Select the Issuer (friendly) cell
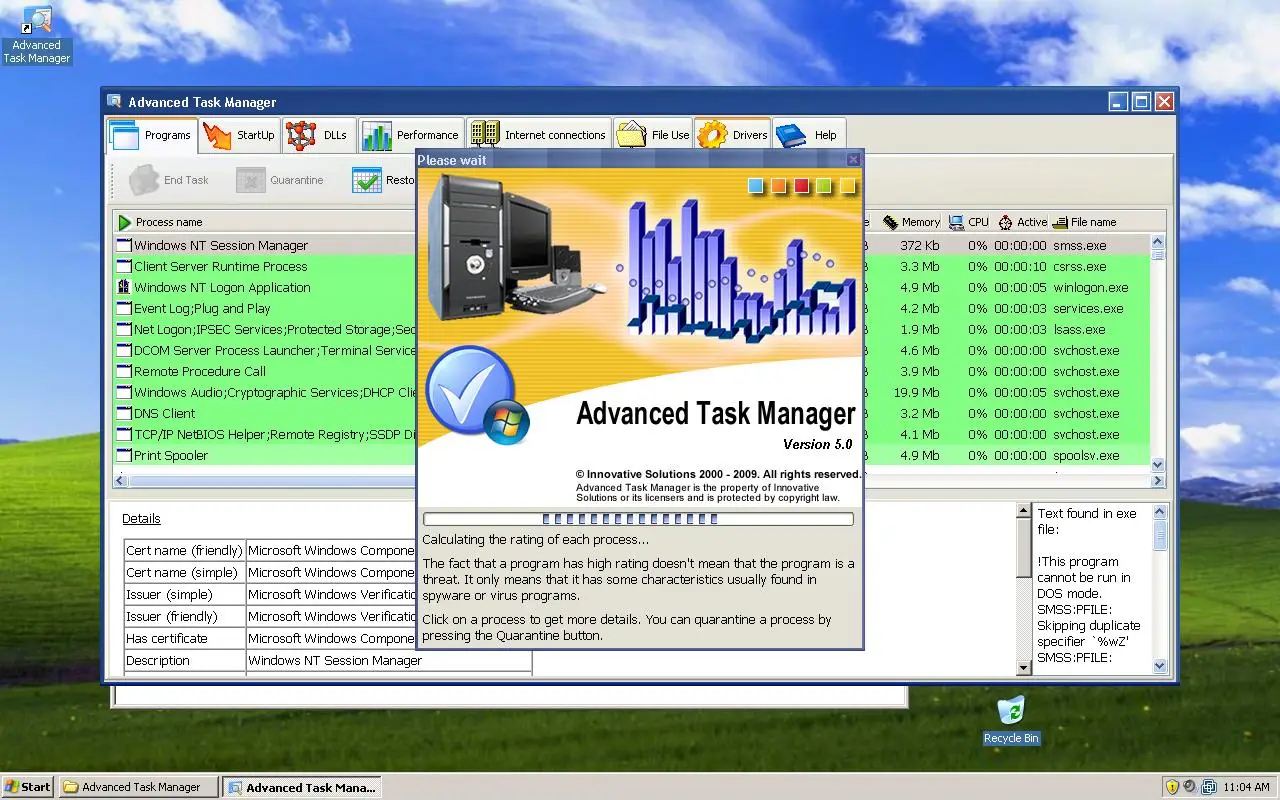 point(184,616)
